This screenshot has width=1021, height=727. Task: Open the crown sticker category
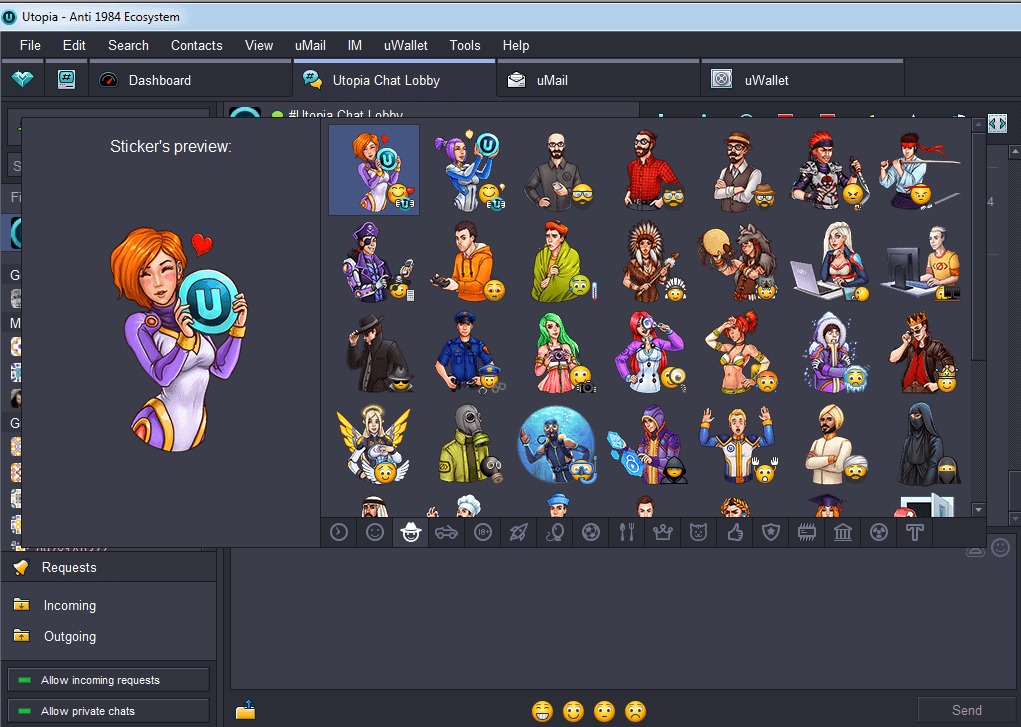click(x=663, y=533)
